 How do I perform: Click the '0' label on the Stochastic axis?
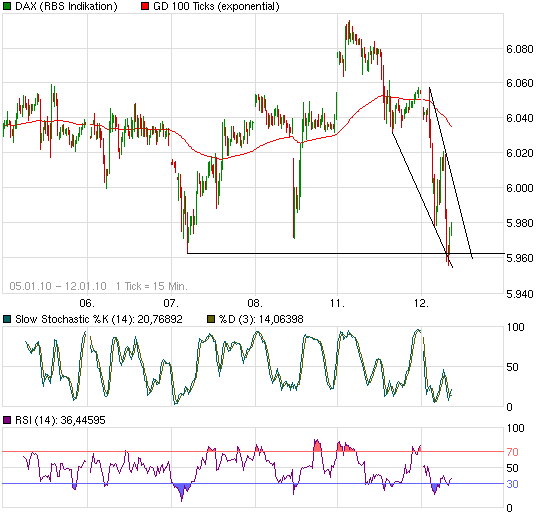pos(509,407)
